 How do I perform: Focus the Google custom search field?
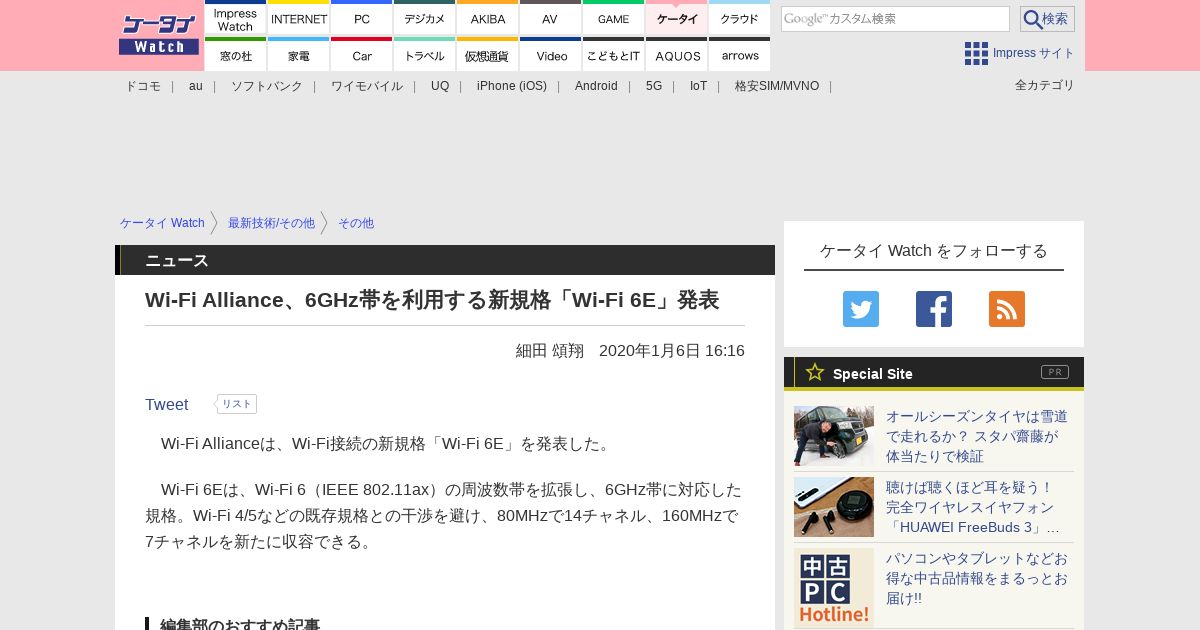coord(895,19)
